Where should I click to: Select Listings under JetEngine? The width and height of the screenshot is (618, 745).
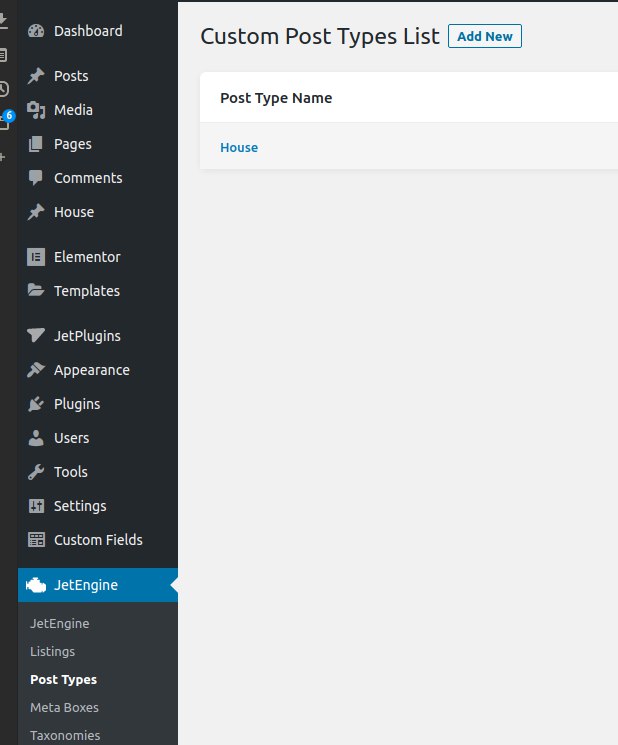coord(53,651)
